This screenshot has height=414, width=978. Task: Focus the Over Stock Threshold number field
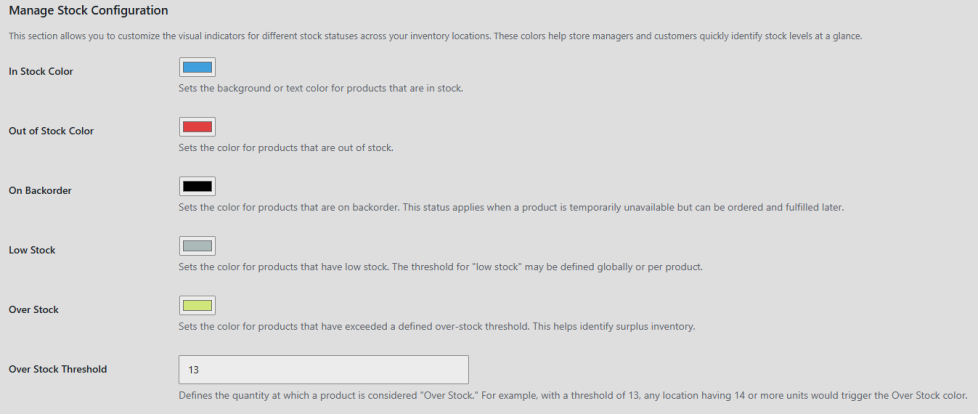point(323,370)
